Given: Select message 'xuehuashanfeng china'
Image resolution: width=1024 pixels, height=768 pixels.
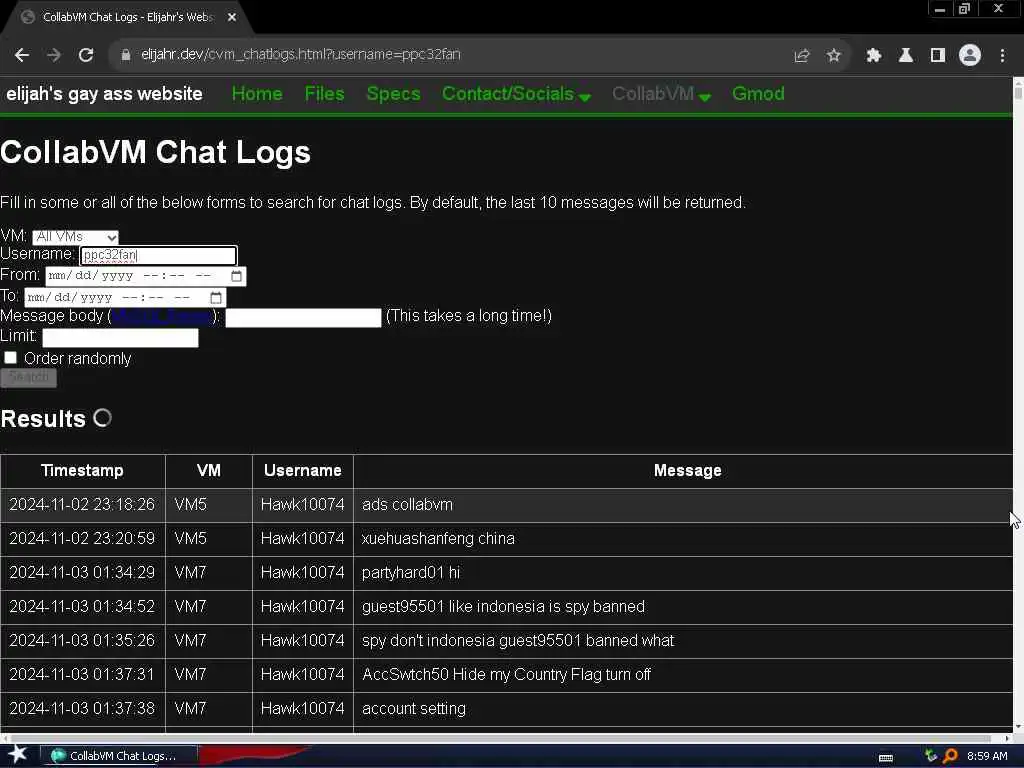Looking at the screenshot, I should (438, 539).
